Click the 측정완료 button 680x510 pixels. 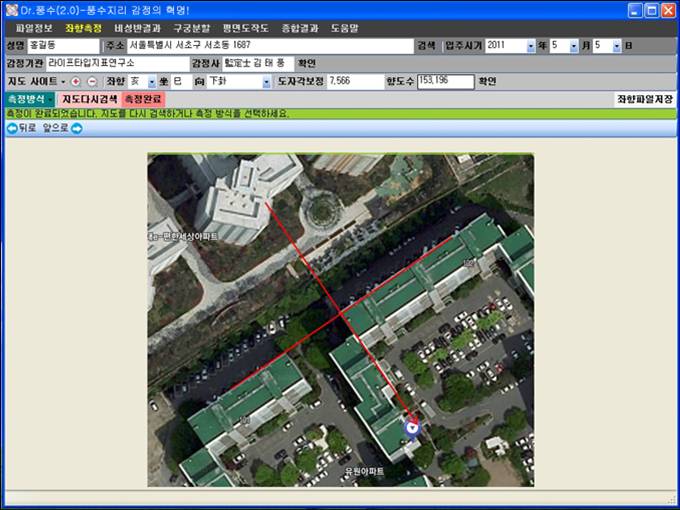144,99
